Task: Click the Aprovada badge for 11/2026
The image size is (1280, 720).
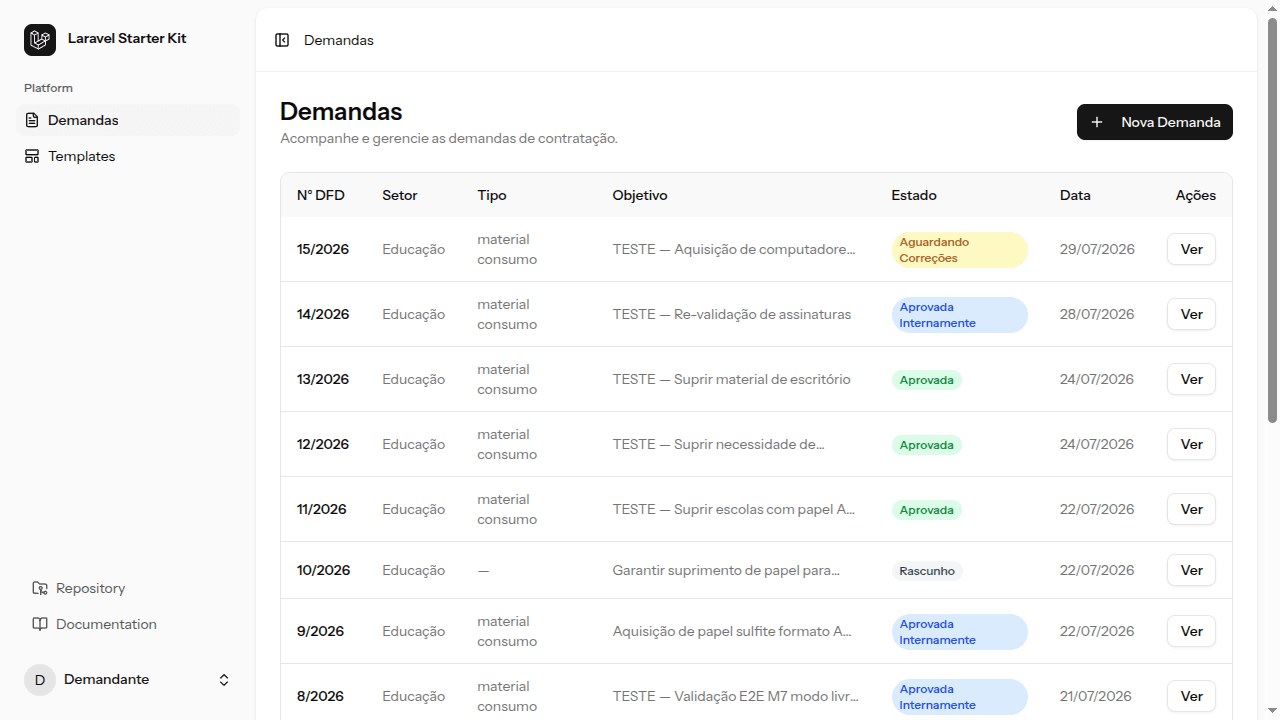Action: pyautogui.click(x=927, y=510)
